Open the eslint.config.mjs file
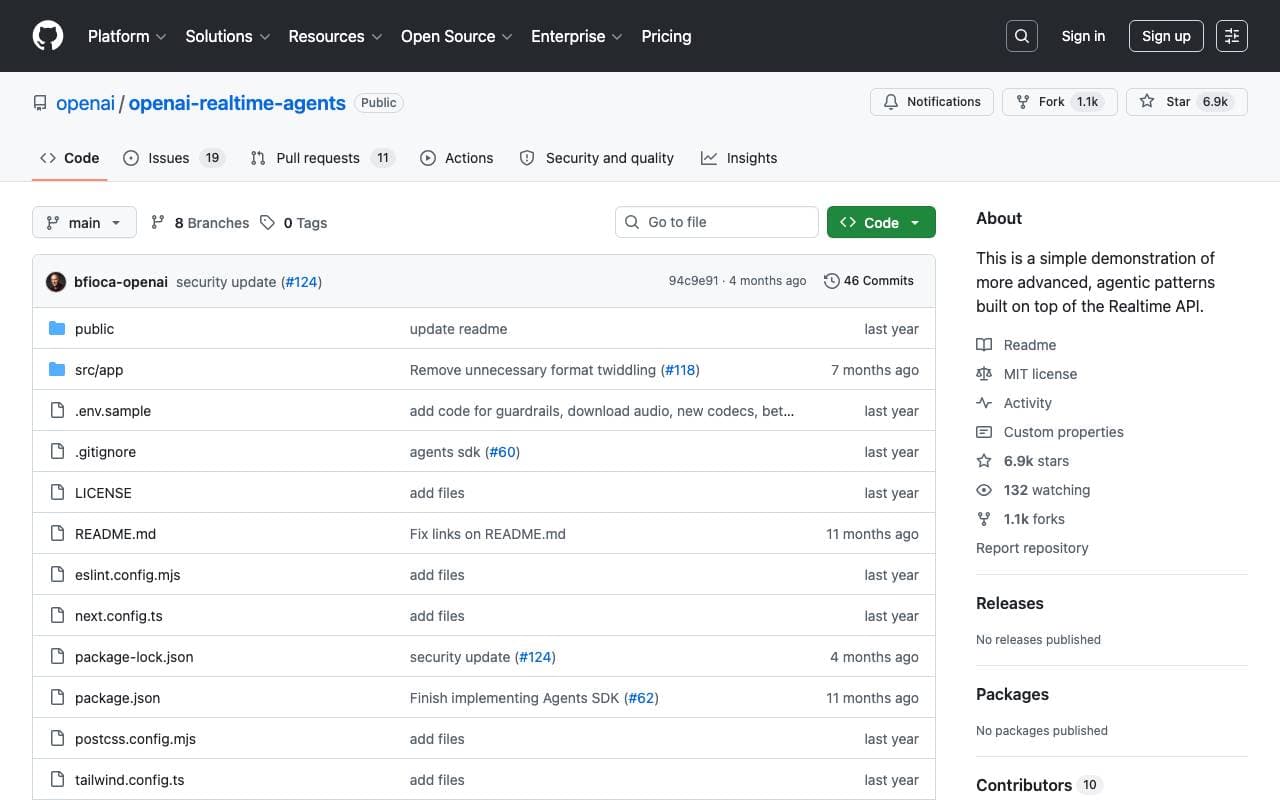Image resolution: width=1280 pixels, height=800 pixels. pos(127,575)
